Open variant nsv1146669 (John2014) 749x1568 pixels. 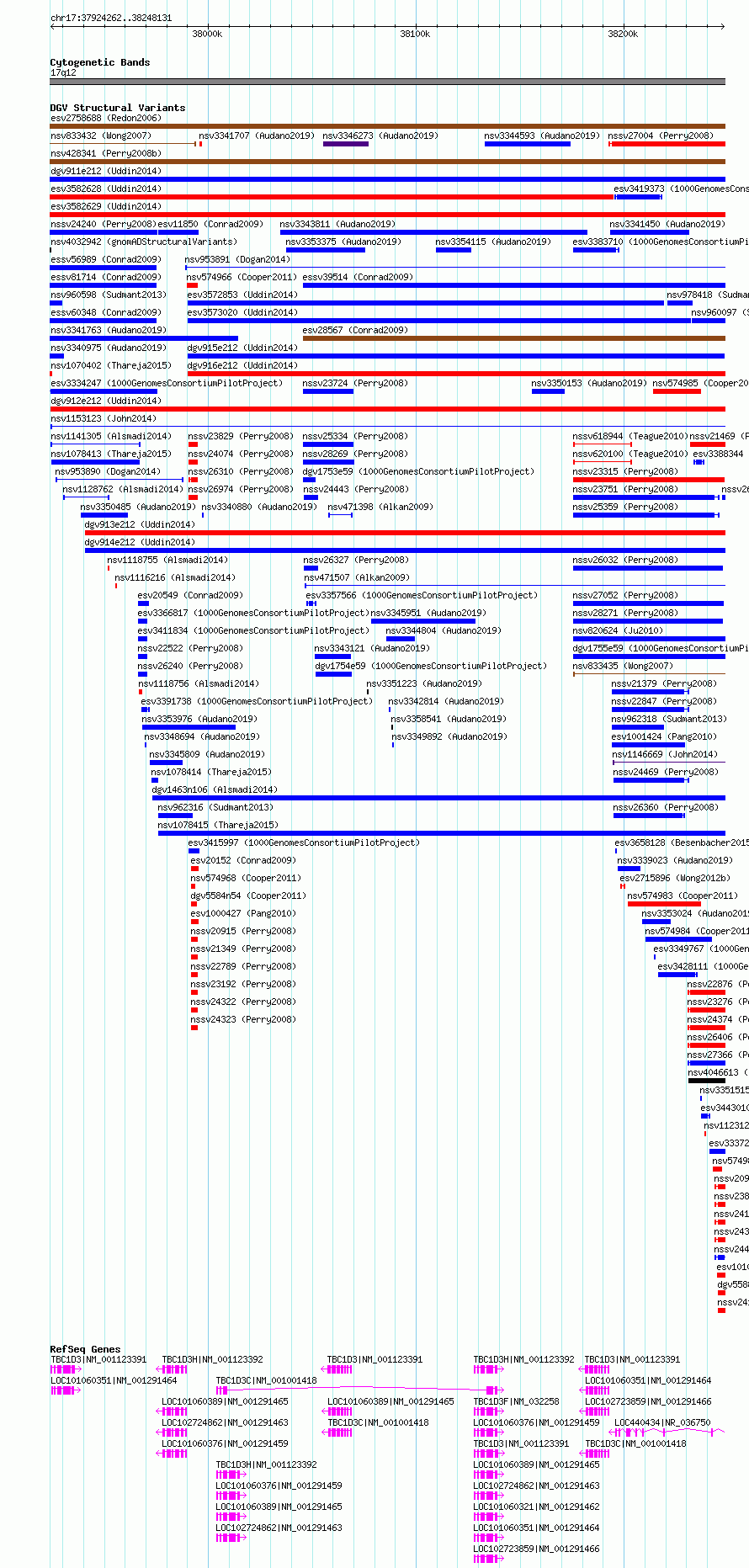(x=665, y=754)
